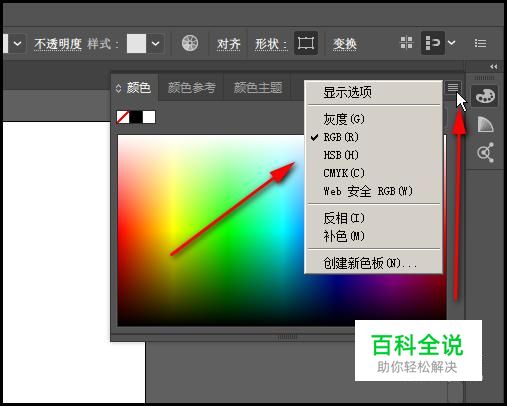Open the Color Guide panel icon
507x406 pixels.
point(485,124)
